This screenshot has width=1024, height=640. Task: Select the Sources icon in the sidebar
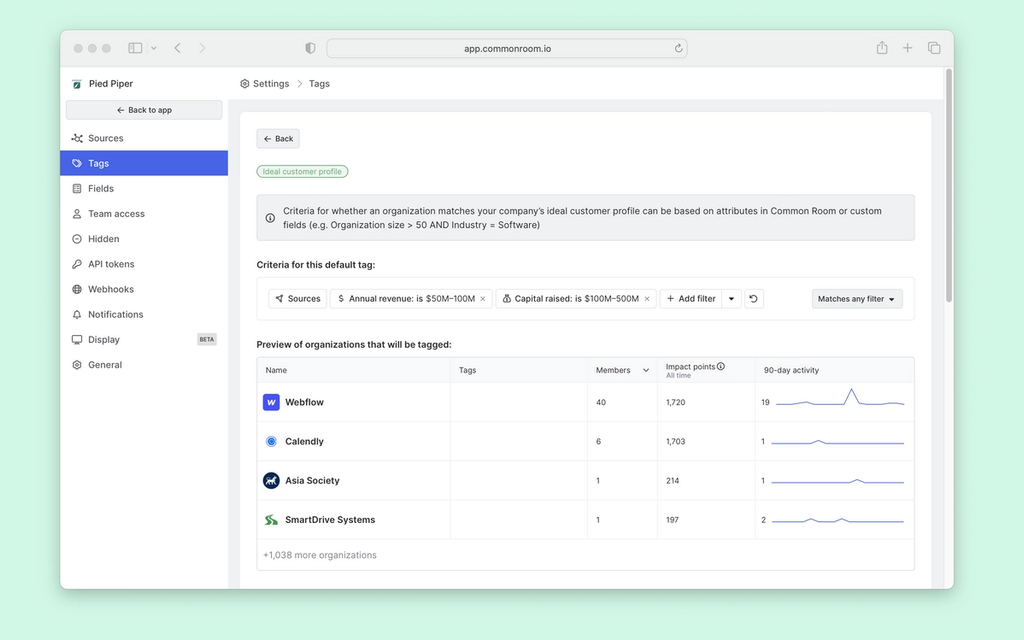click(75, 138)
